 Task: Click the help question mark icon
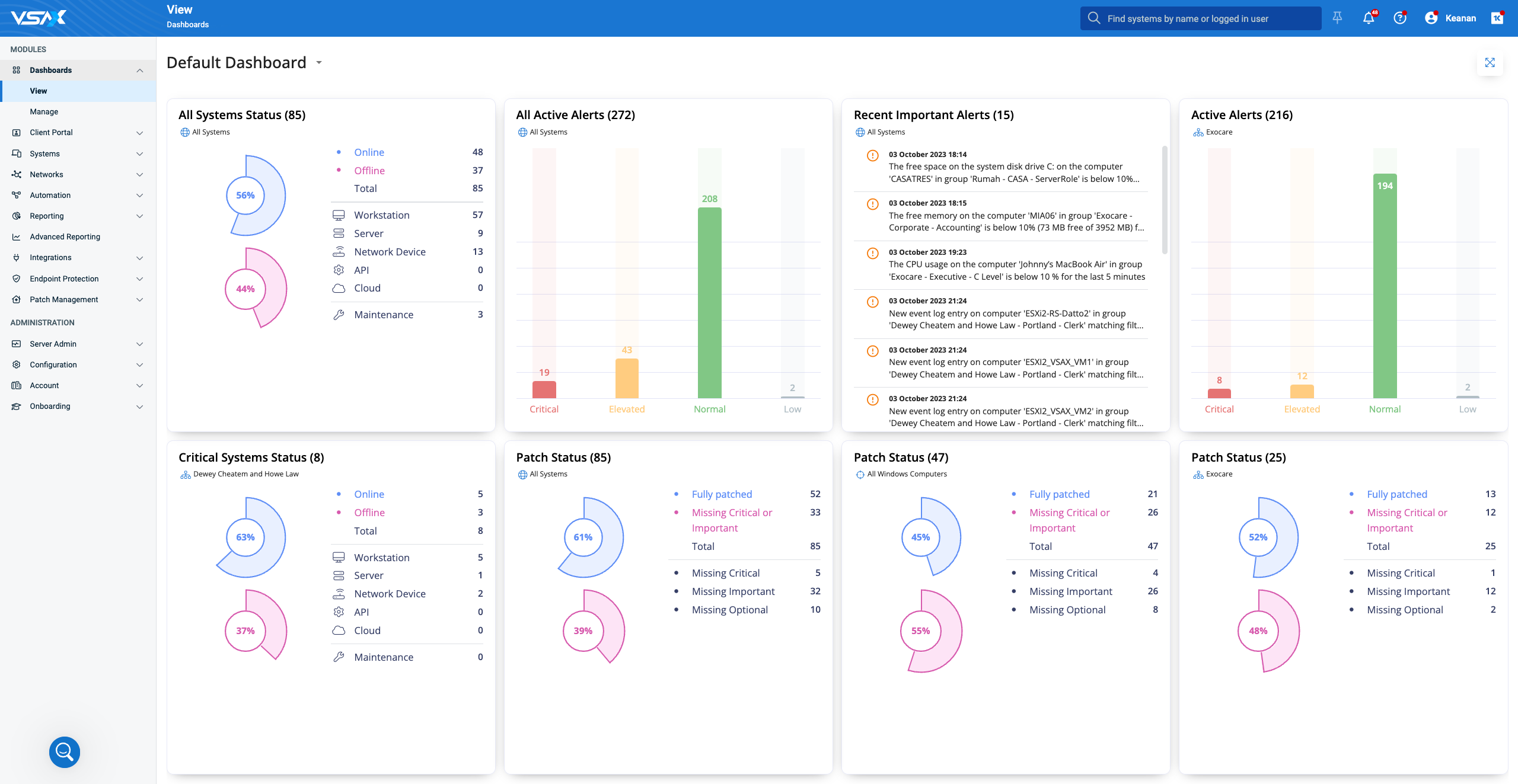pyautogui.click(x=1400, y=18)
